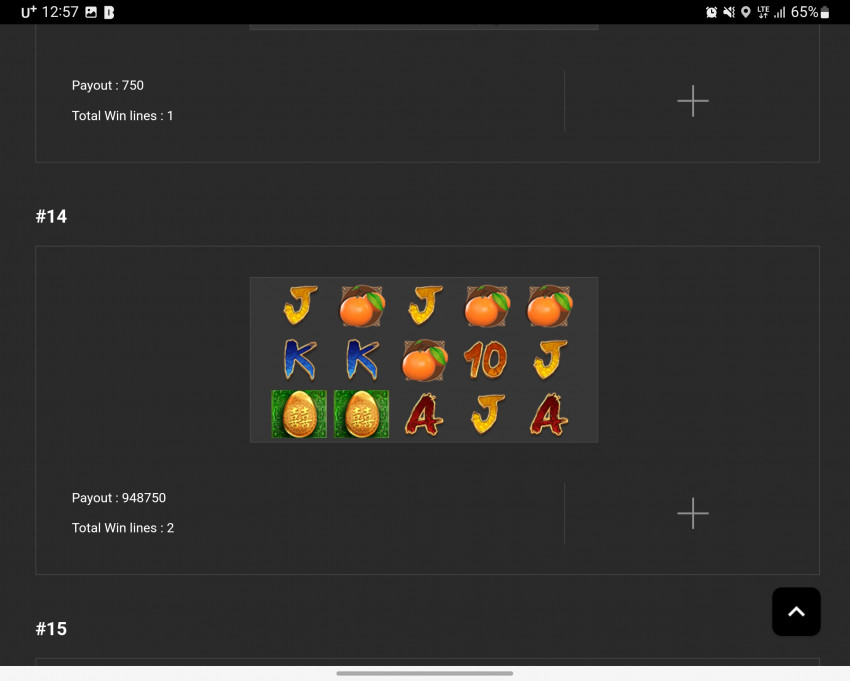
Task: Click the 10 symbol on the reels
Action: 486,359
